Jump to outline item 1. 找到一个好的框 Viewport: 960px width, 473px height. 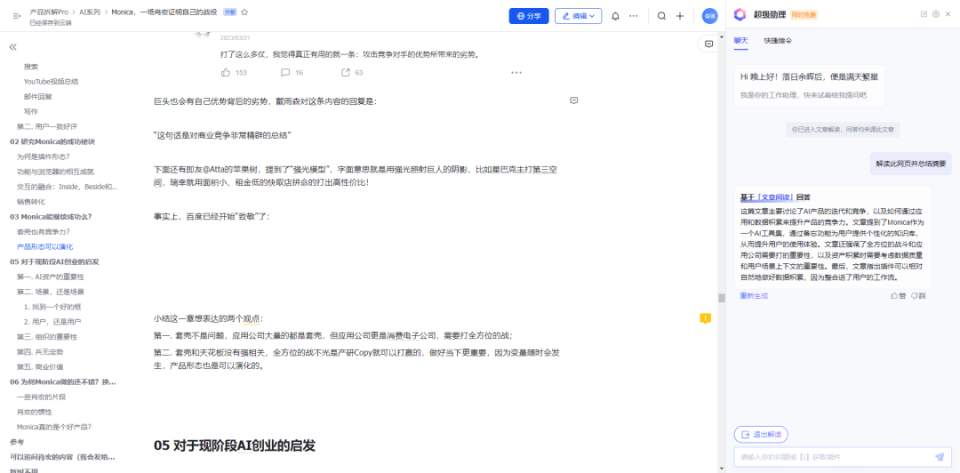click(x=53, y=307)
